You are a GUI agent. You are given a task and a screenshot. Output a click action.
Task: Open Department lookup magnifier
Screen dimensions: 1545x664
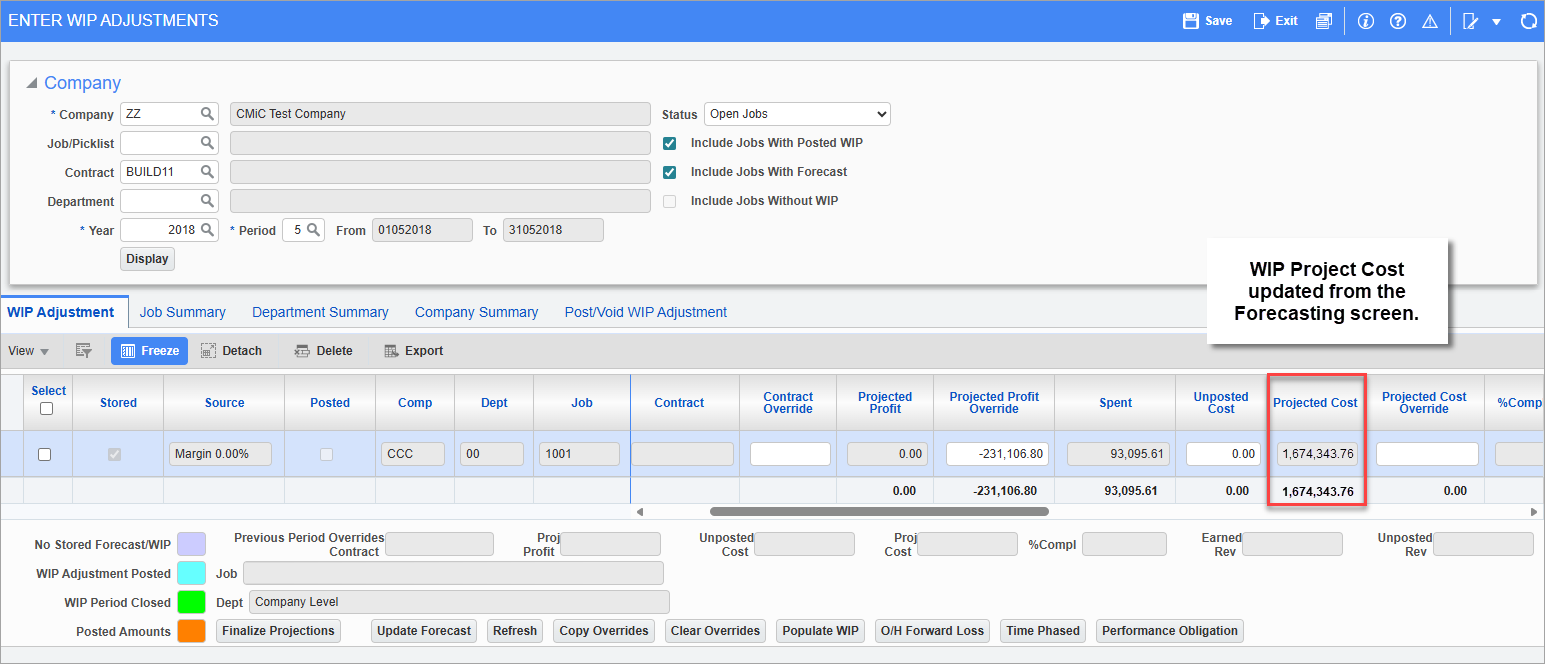[208, 201]
